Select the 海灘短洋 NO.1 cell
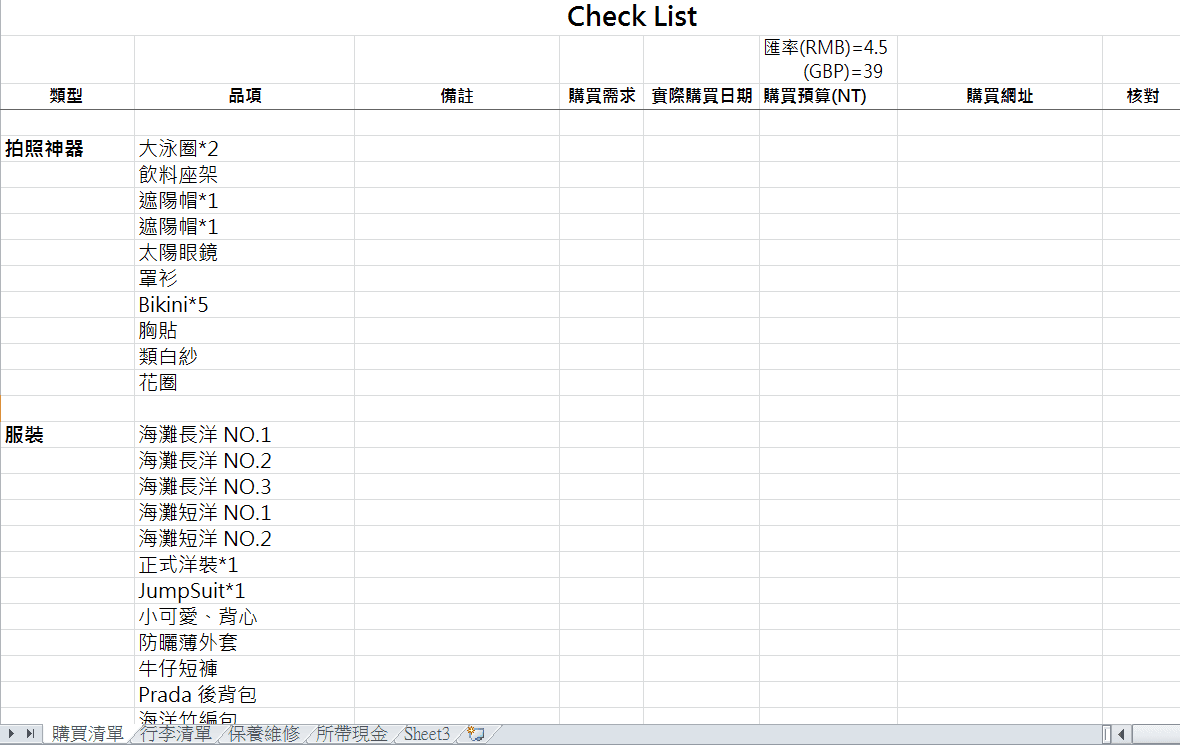The height and width of the screenshot is (745, 1180). pyautogui.click(x=245, y=512)
